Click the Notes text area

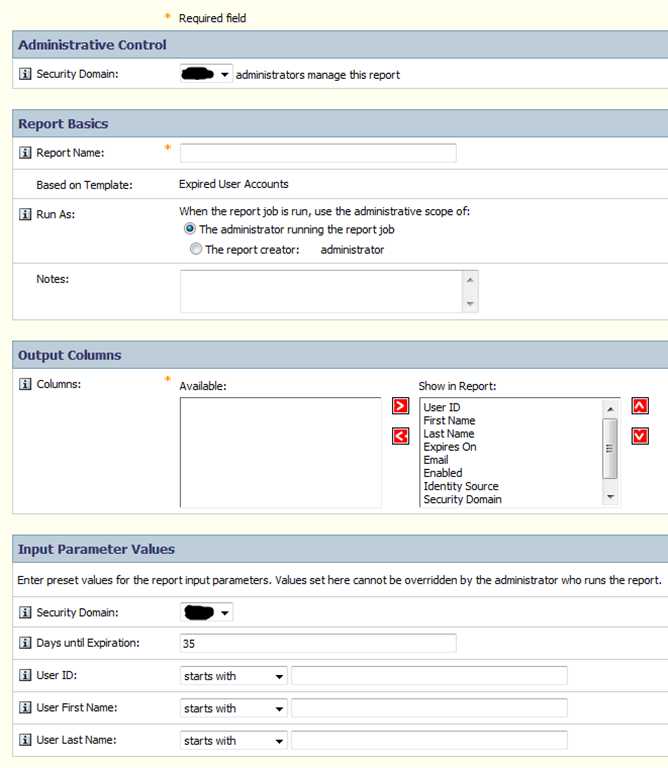[x=322, y=291]
